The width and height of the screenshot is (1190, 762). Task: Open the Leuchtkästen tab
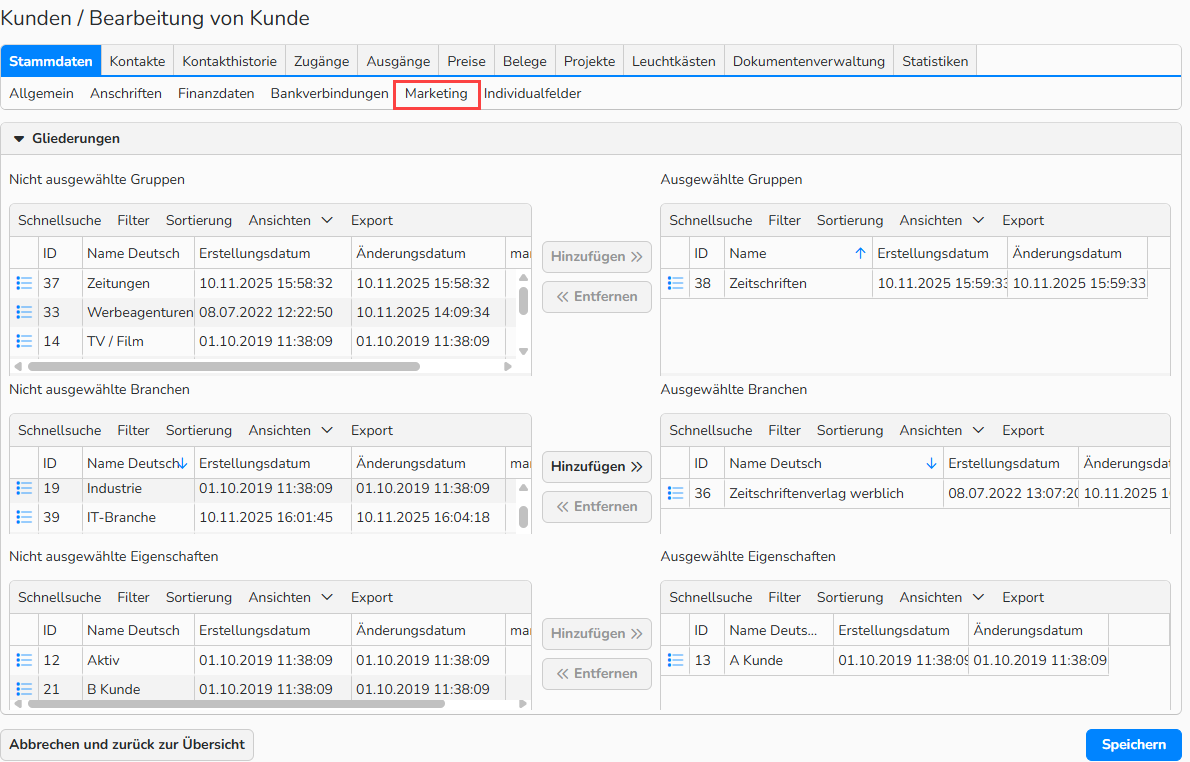coord(674,61)
